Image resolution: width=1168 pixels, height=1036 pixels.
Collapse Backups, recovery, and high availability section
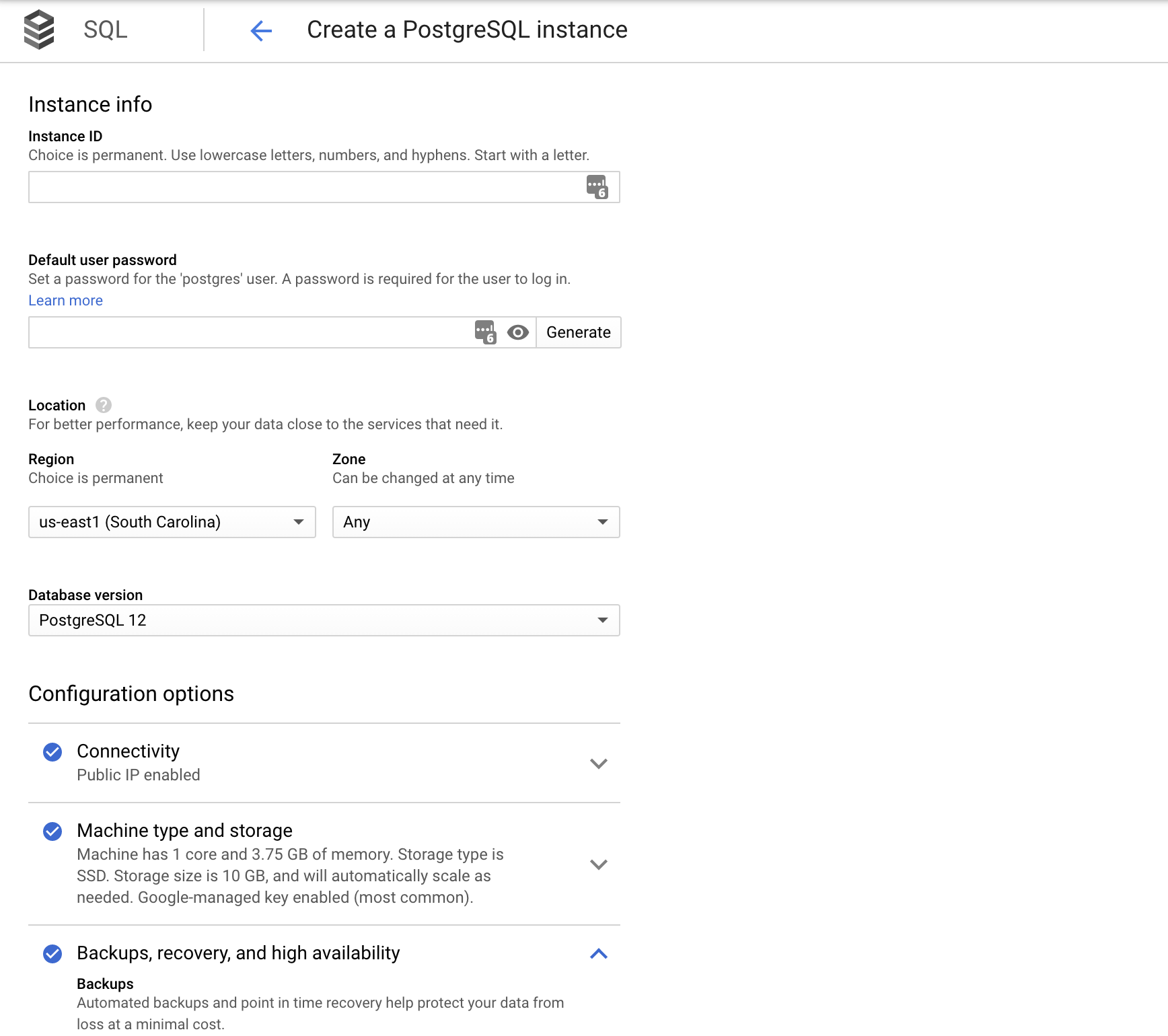(x=598, y=954)
